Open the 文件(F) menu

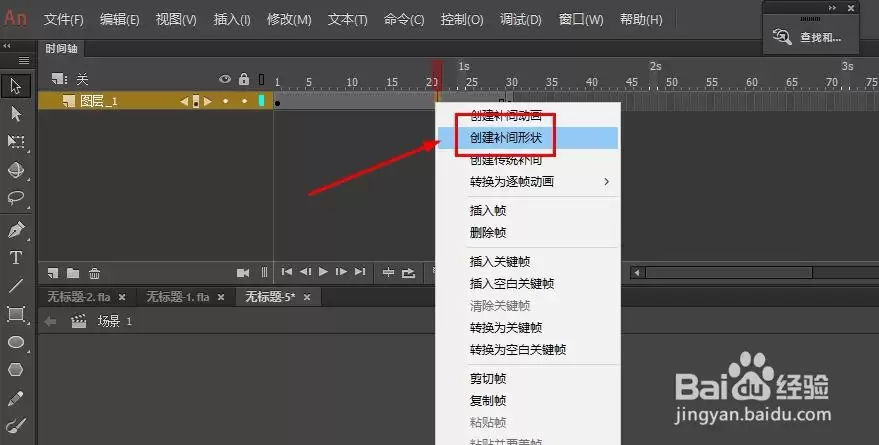click(x=63, y=20)
